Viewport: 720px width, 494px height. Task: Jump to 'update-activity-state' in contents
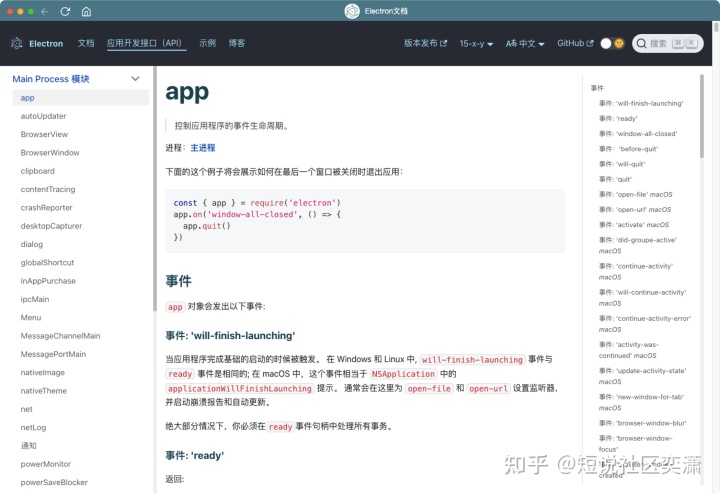click(x=642, y=376)
